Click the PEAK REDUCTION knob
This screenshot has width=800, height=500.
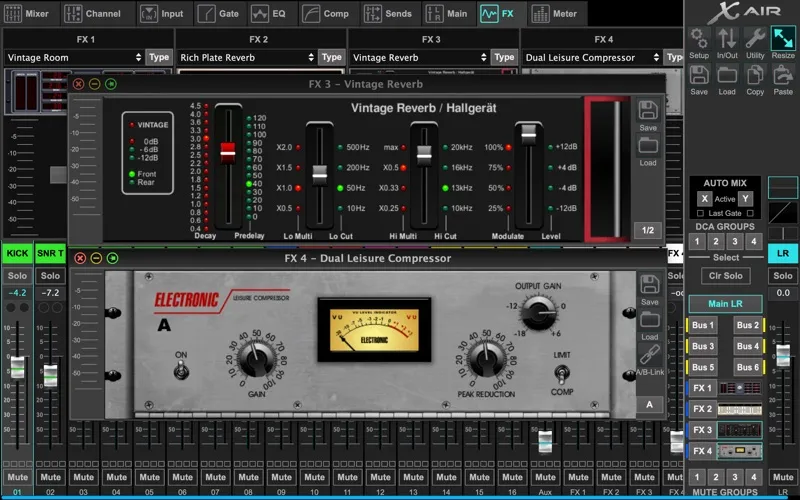pos(487,360)
